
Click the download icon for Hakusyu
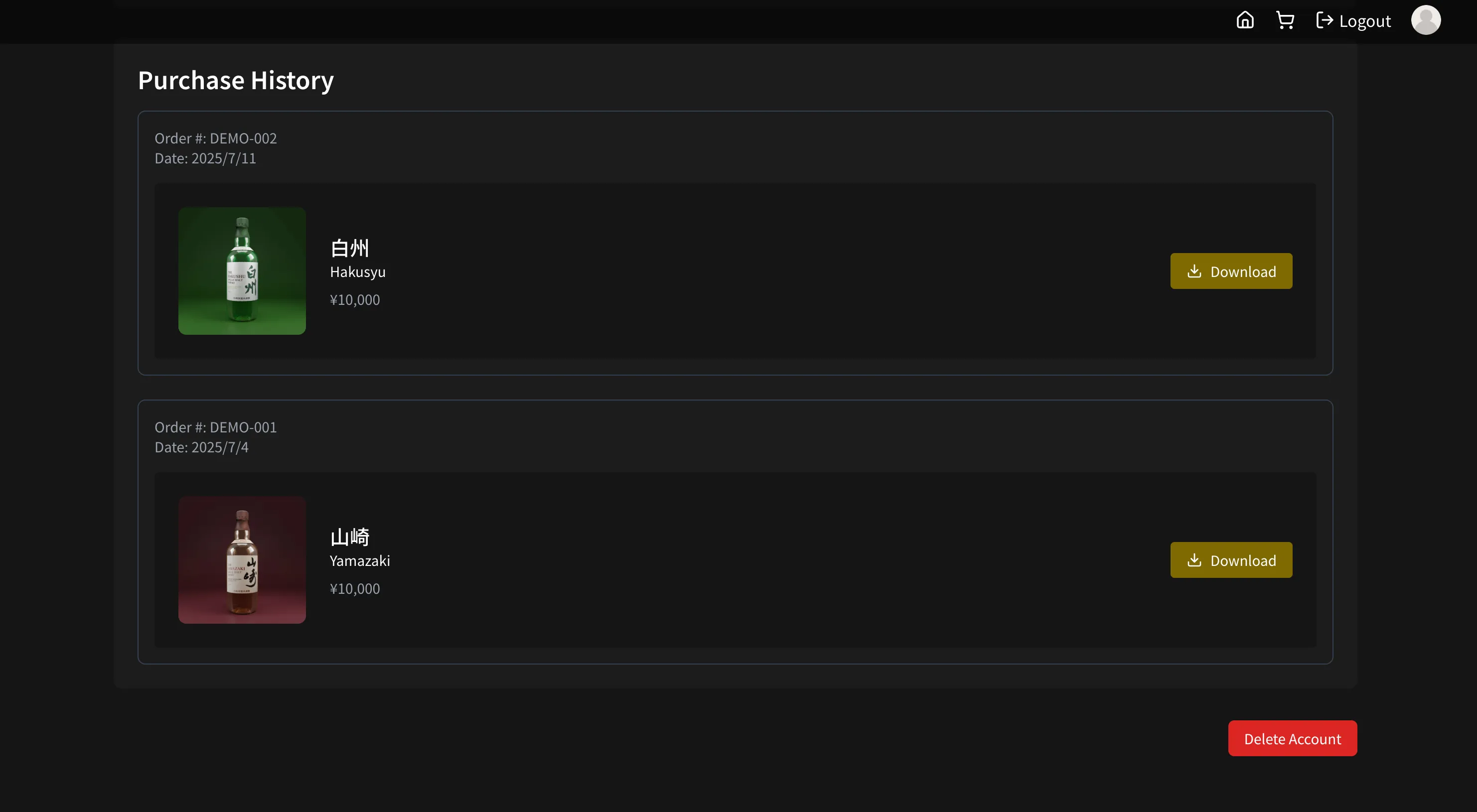click(1194, 271)
